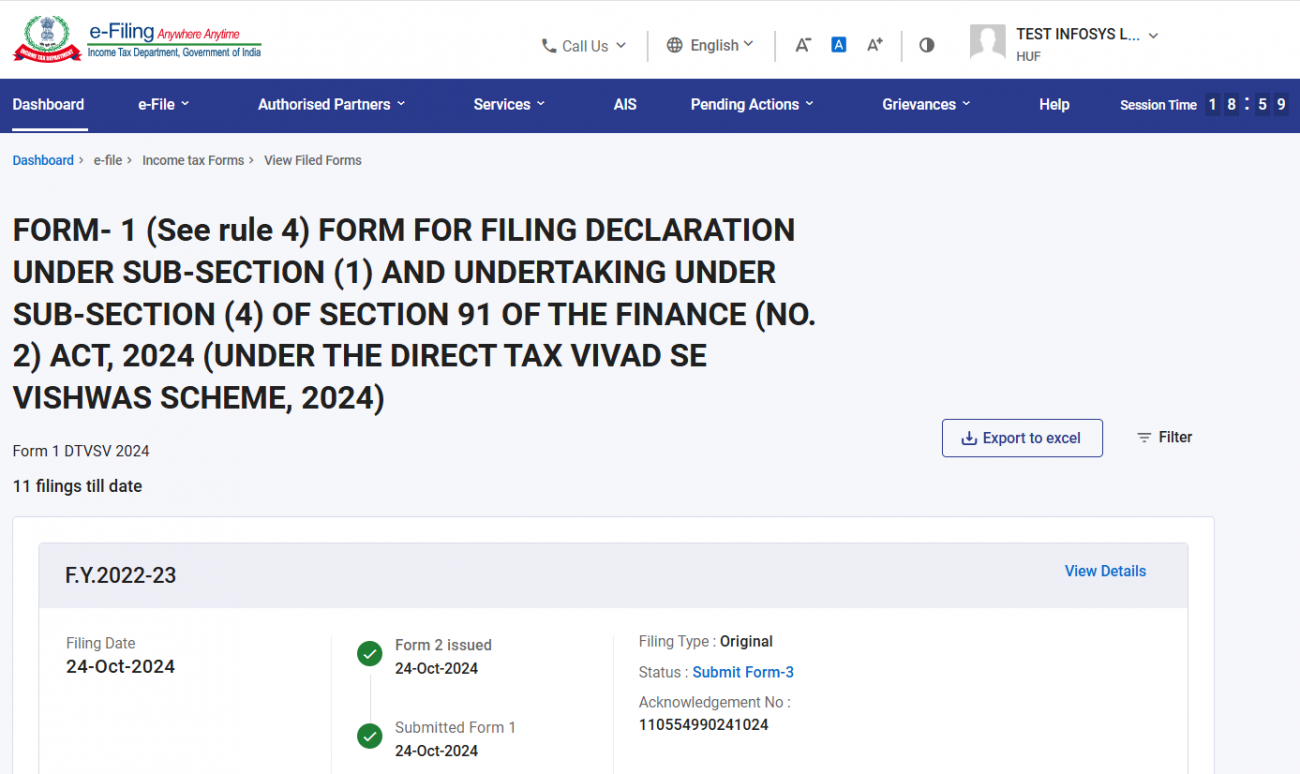Select the AIS menu item
Image resolution: width=1300 pixels, height=774 pixels.
tap(625, 104)
